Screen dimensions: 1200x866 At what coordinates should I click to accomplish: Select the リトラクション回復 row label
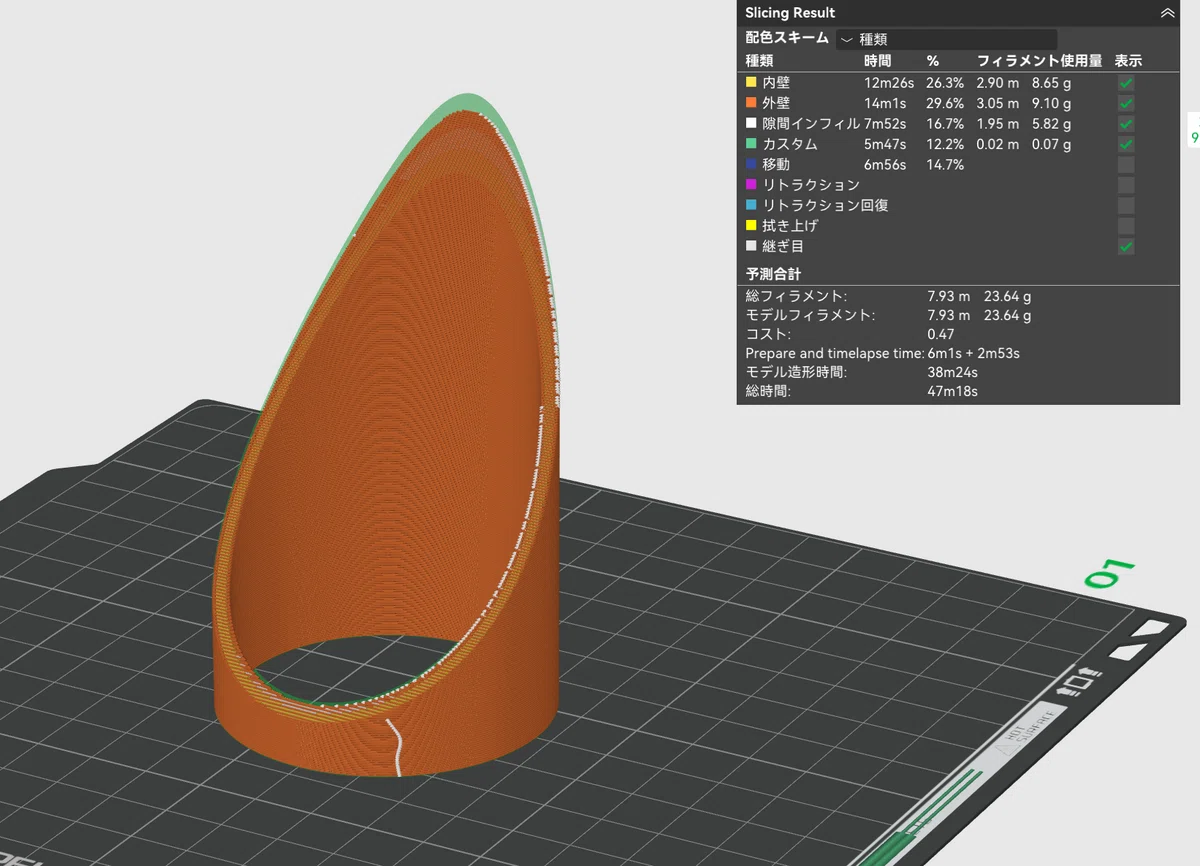click(825, 205)
